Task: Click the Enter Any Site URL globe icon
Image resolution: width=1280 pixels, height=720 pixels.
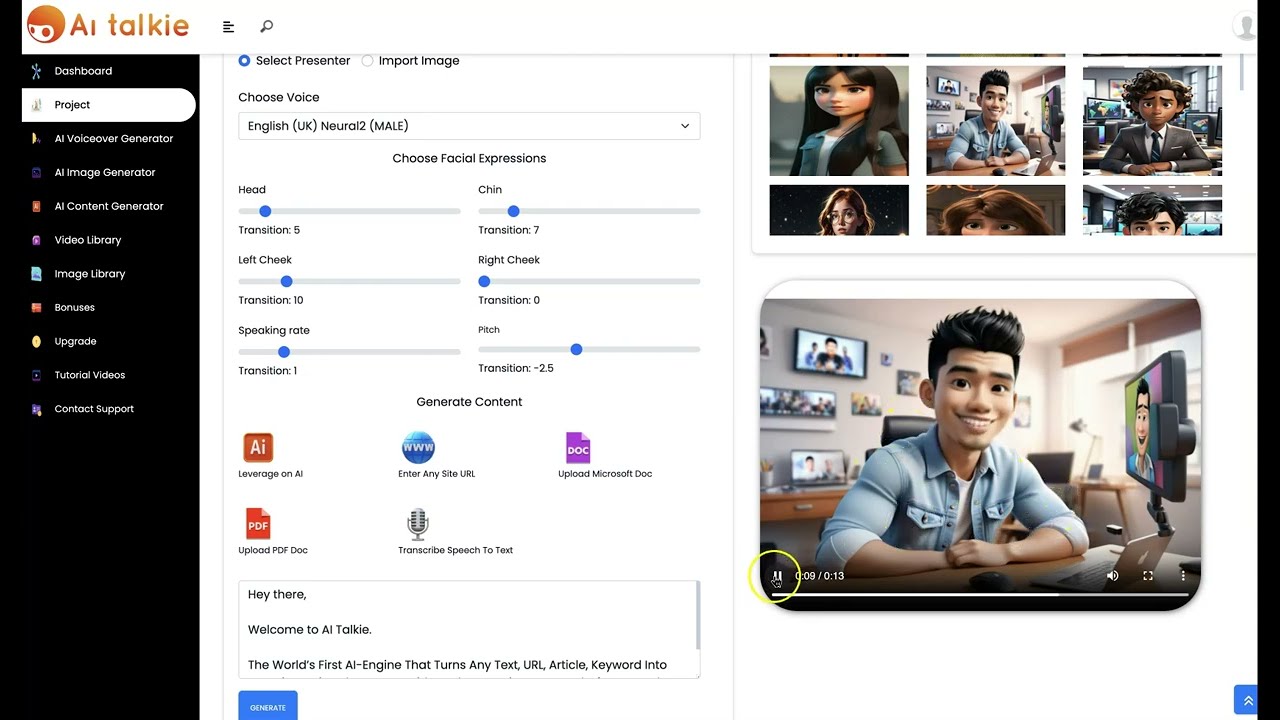Action: [418, 447]
